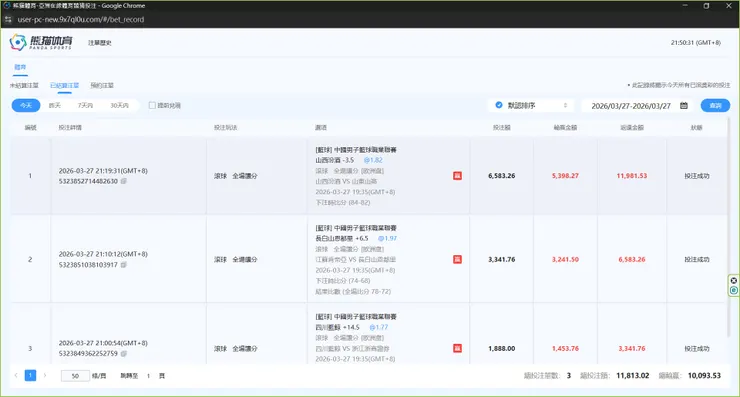This screenshot has width=740, height=397.
Task: Click bet amount 6,583.26
Action: pyautogui.click(x=502, y=176)
